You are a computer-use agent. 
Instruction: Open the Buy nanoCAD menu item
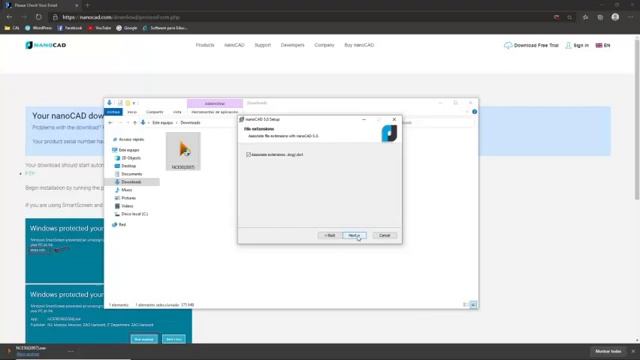(359, 45)
